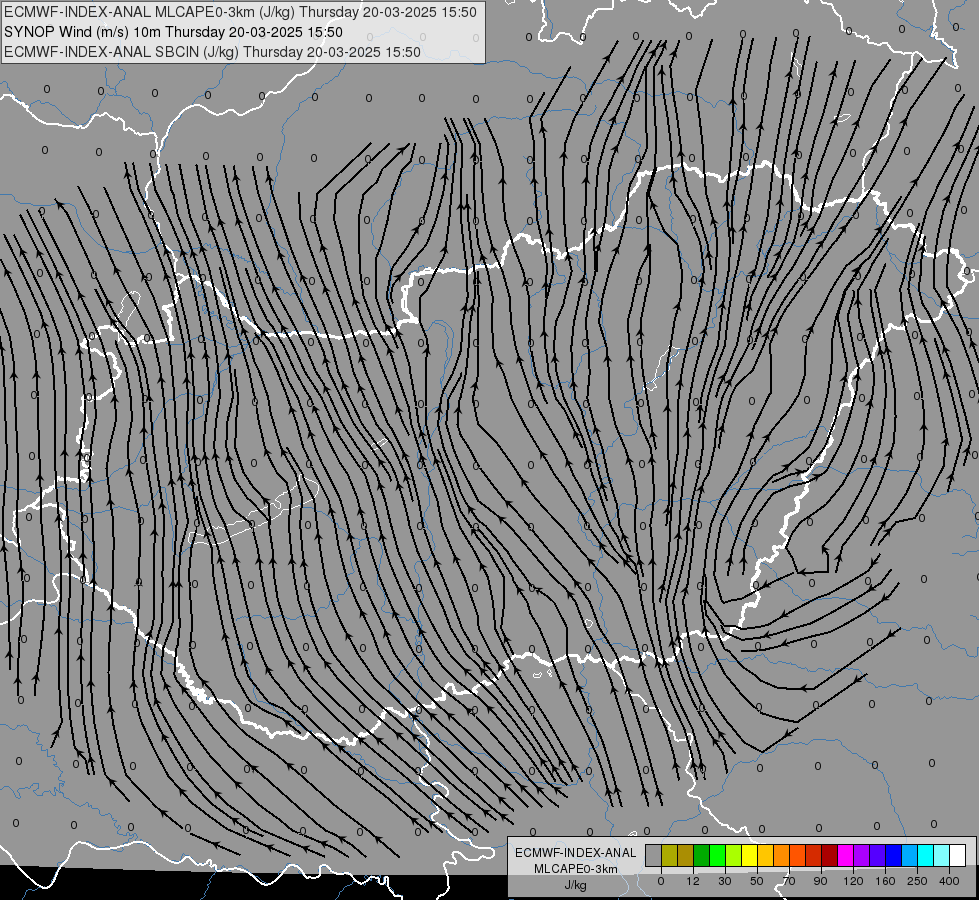The image size is (979, 900).
Task: Select the pure blue legend color box
Action: [x=893, y=855]
